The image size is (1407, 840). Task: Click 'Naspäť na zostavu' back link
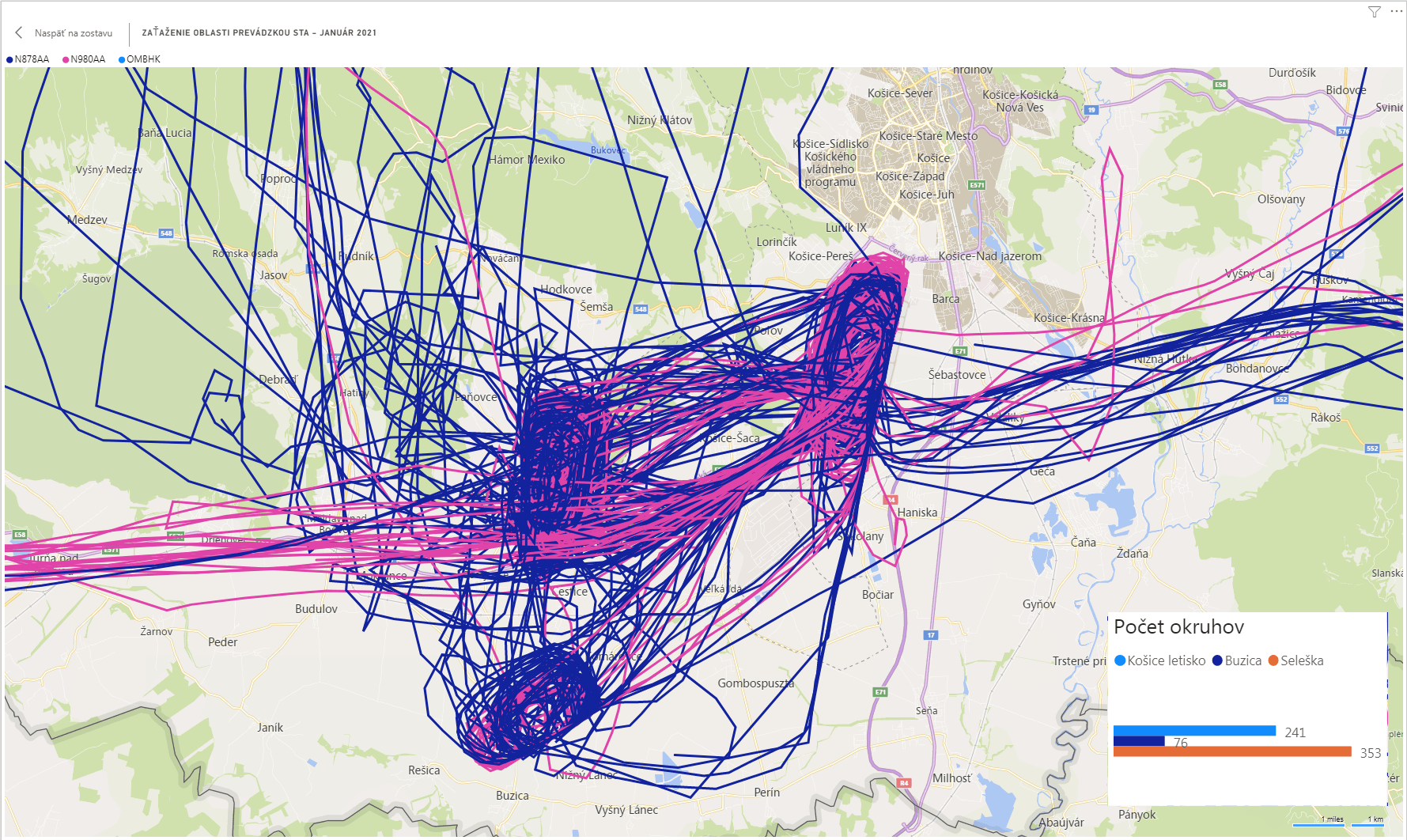[73, 33]
